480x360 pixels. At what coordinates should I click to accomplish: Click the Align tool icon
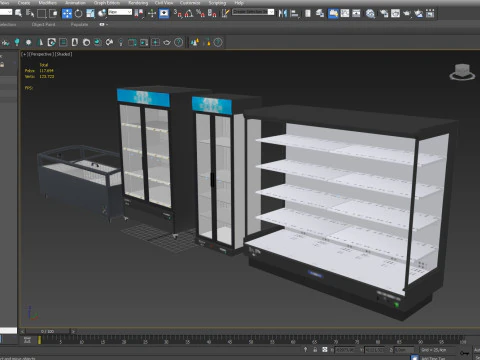294,13
